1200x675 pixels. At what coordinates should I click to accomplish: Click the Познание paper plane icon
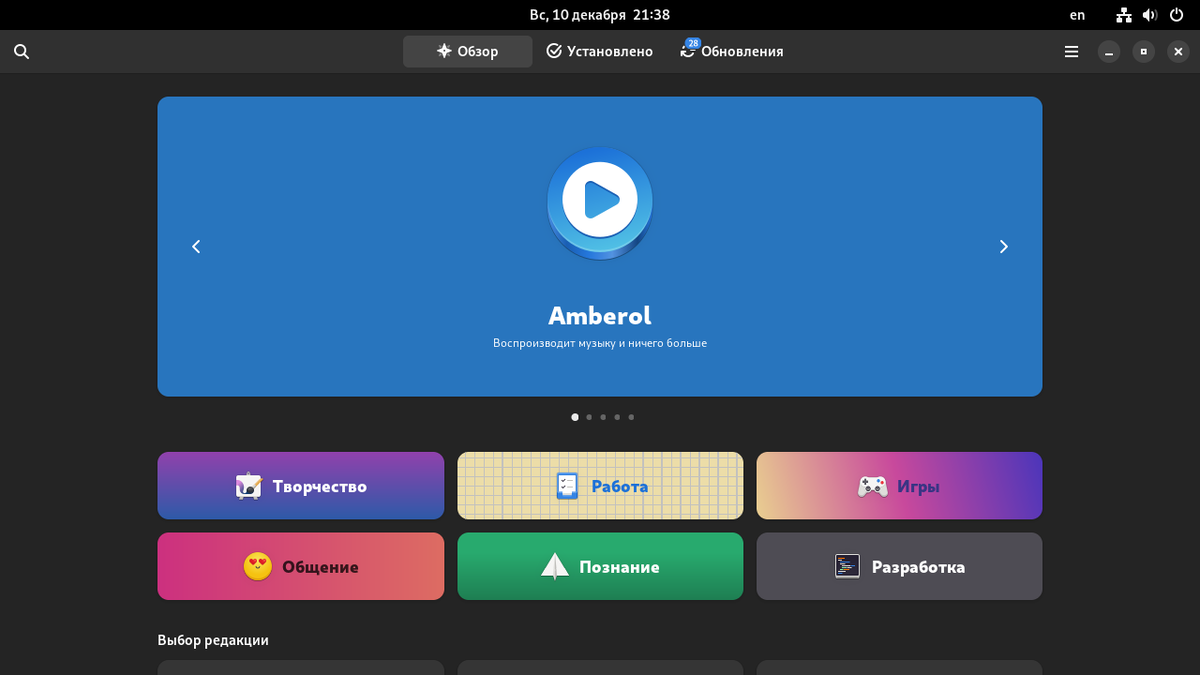(554, 566)
